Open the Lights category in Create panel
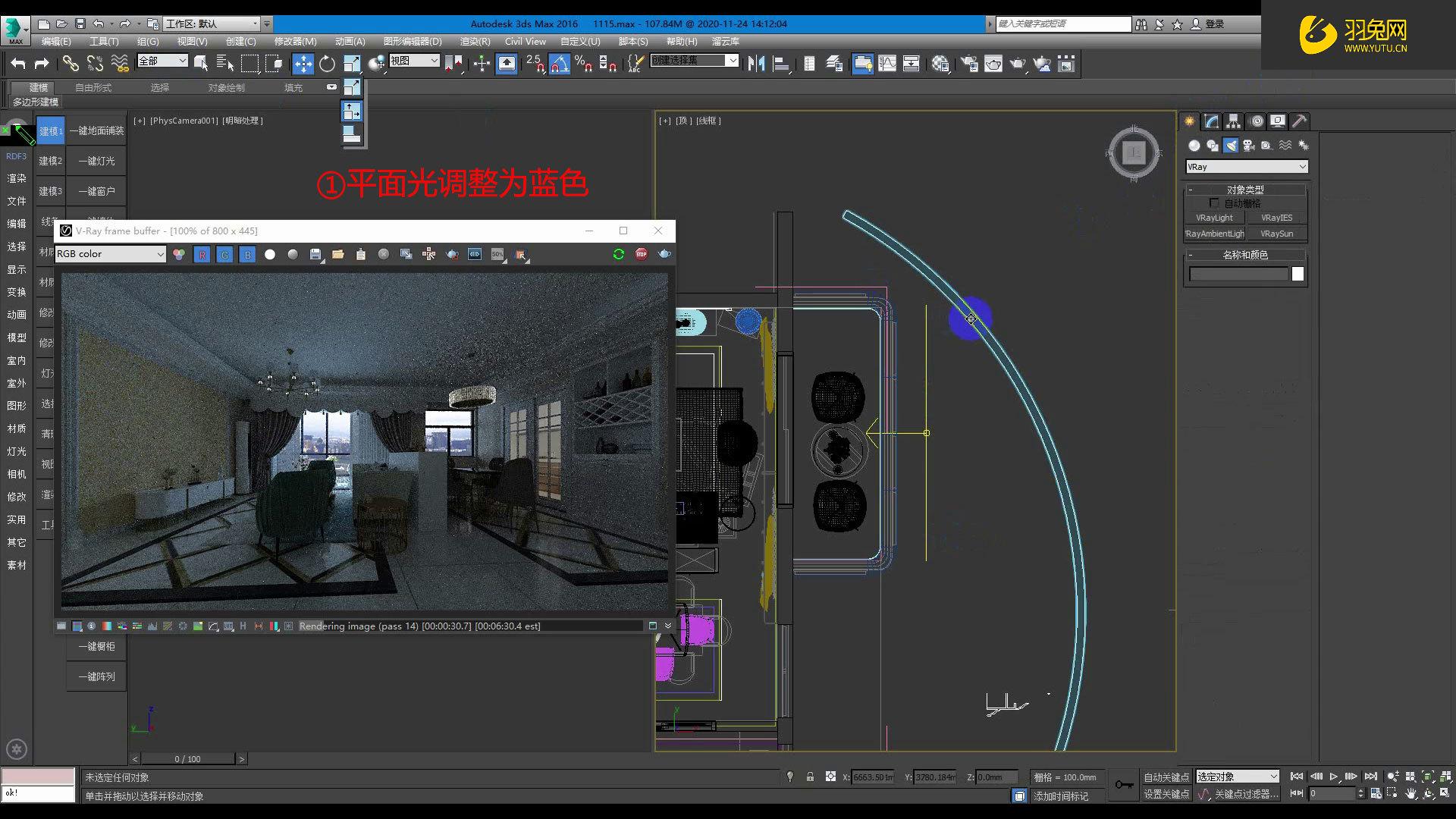The width and height of the screenshot is (1456, 819). click(1231, 146)
